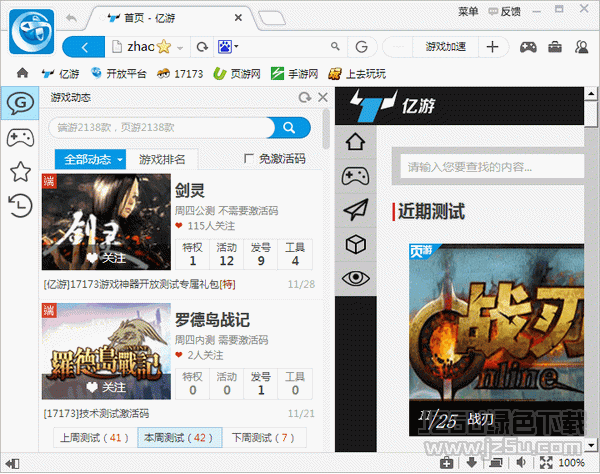Open the gamepad icon in top toolbar
Image resolution: width=600 pixels, height=474 pixels.
click(x=528, y=47)
